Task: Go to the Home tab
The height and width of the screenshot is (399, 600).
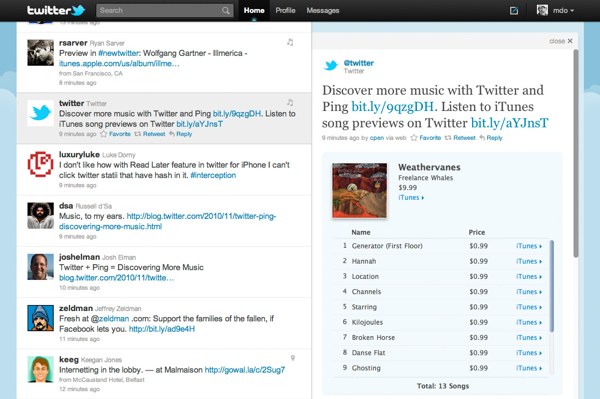Action: 254,11
